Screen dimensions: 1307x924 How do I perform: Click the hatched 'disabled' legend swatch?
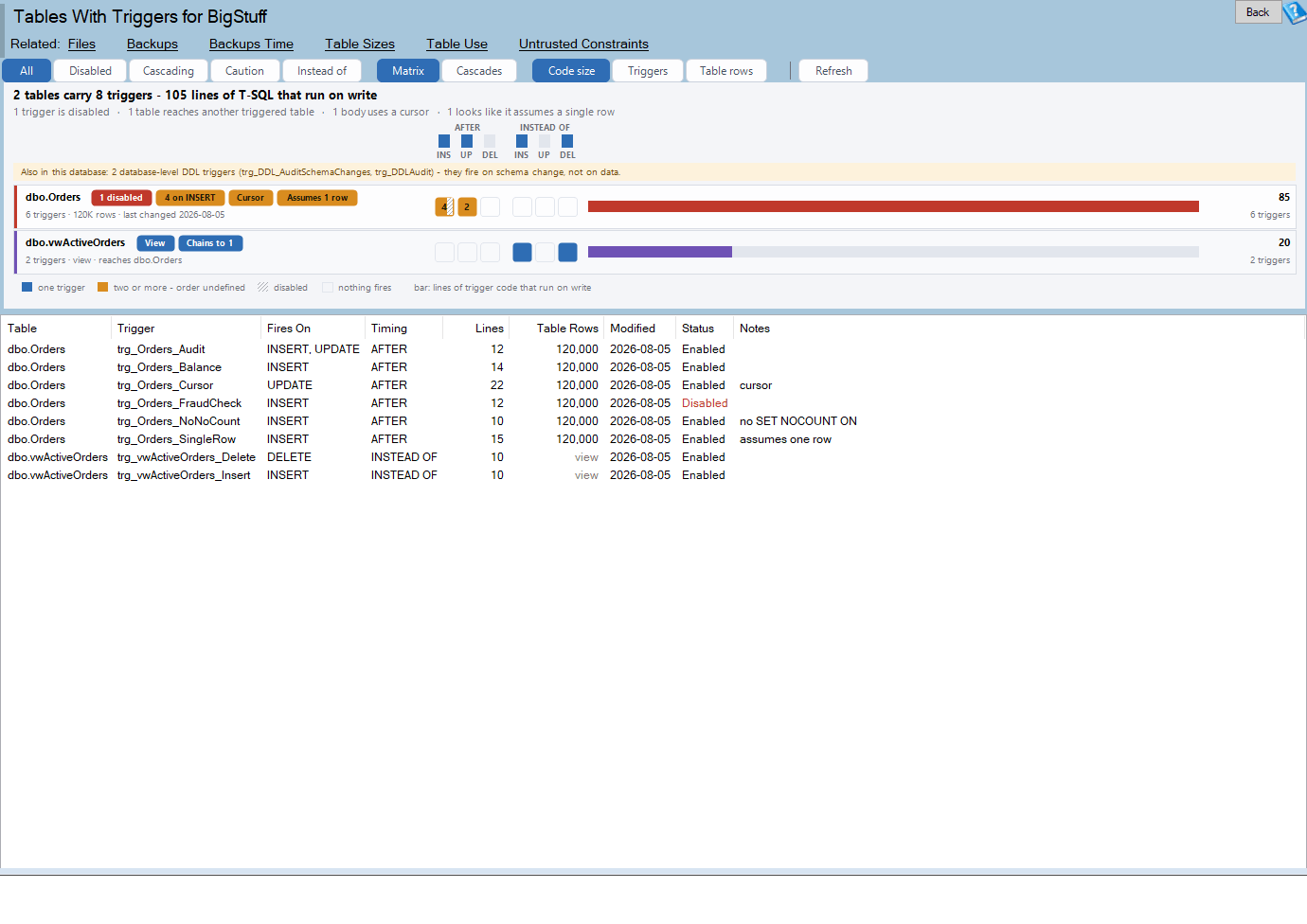pos(262,287)
